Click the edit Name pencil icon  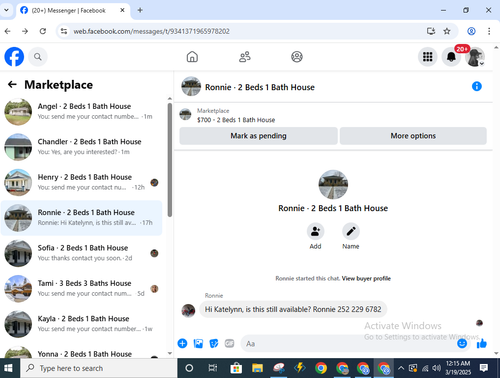pos(351,231)
